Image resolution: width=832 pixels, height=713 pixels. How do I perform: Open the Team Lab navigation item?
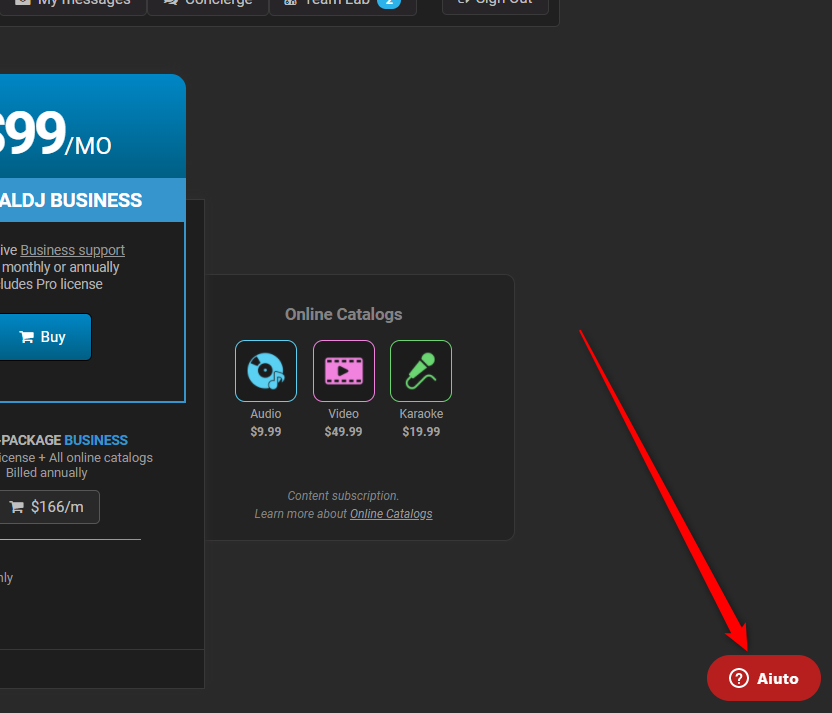[343, 4]
